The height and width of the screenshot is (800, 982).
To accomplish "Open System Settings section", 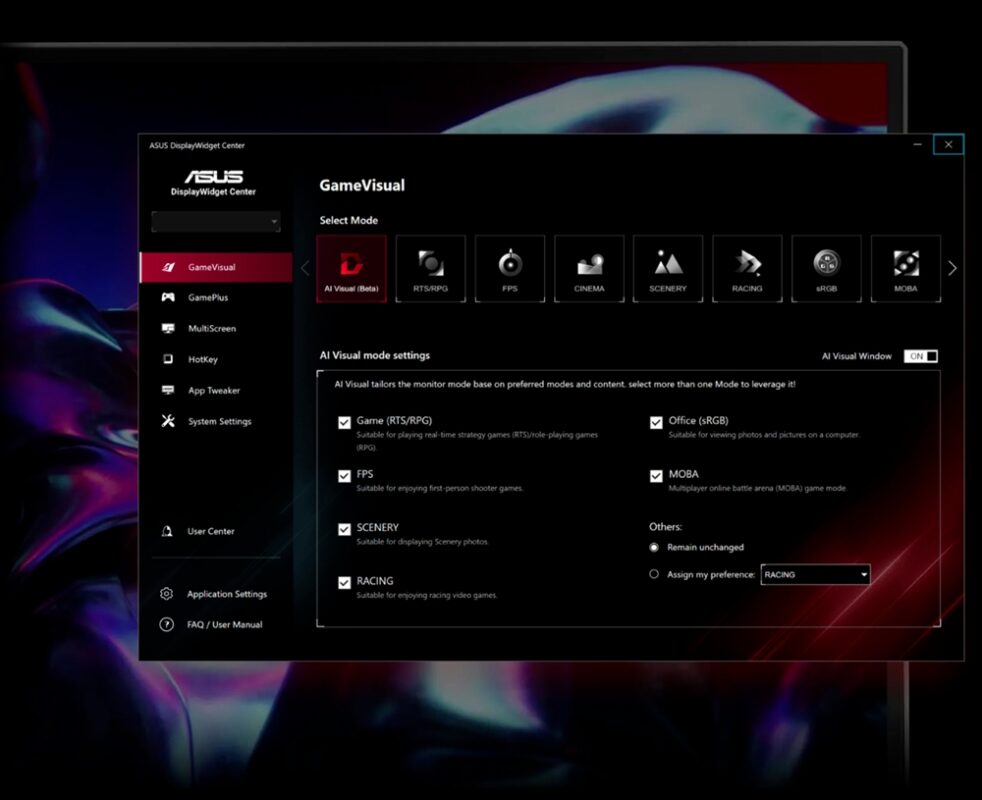I will click(216, 421).
